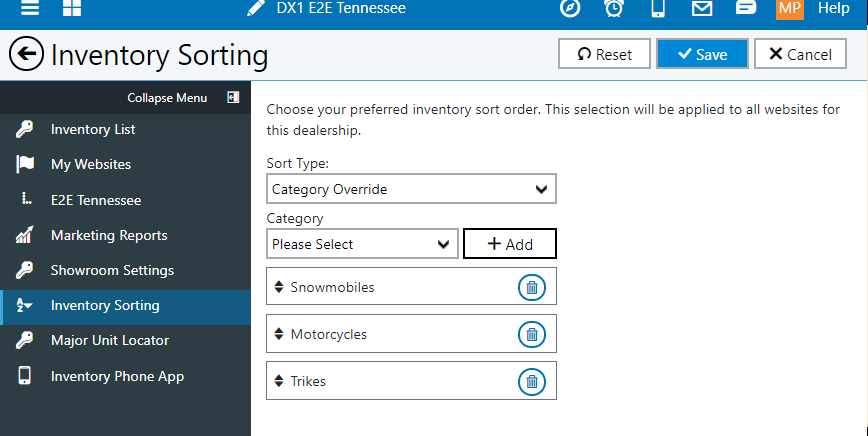Image resolution: width=868 pixels, height=436 pixels.
Task: Click the MP user avatar
Action: [789, 8]
